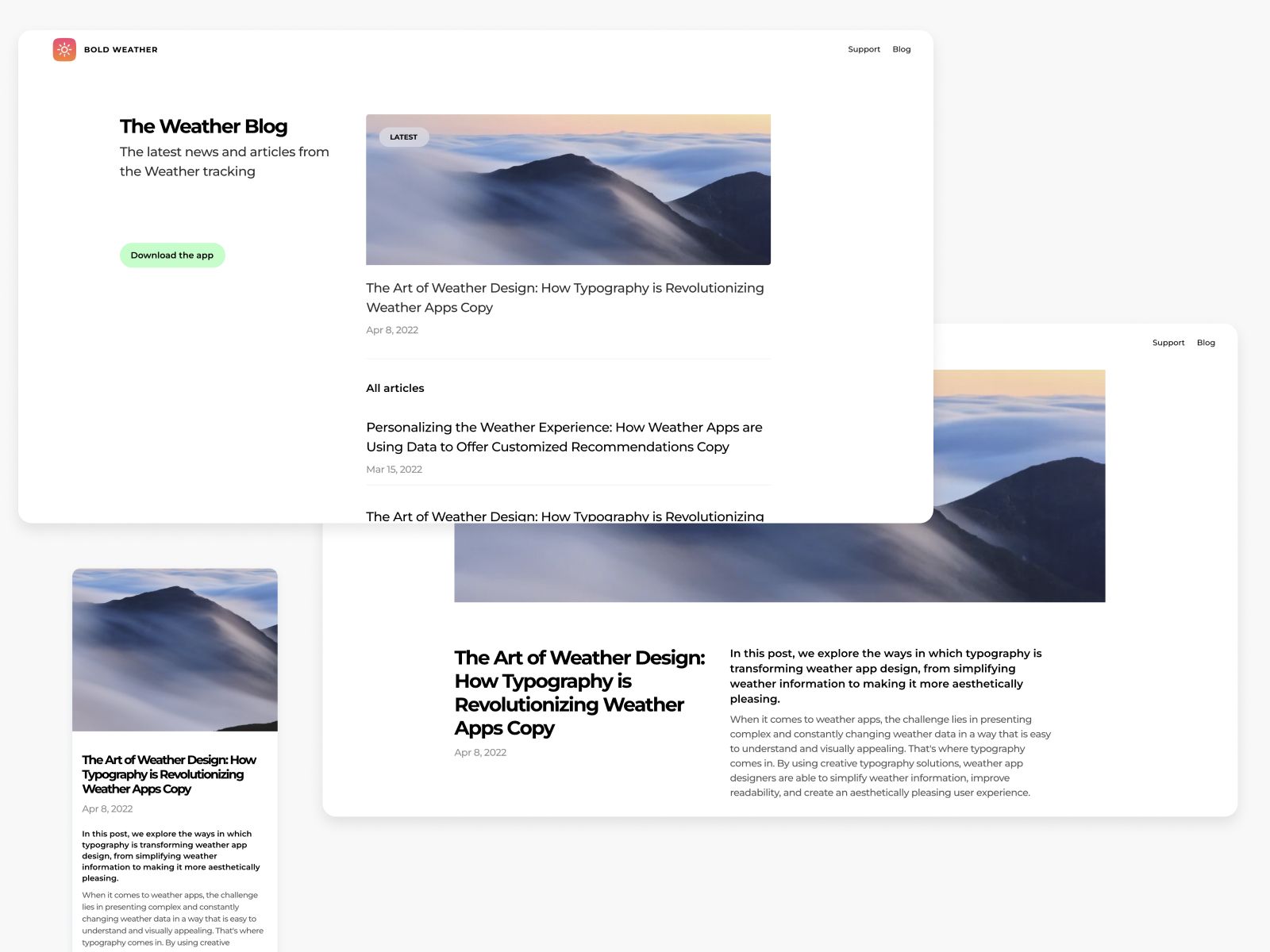
Task: Open the partially visible Art of Weather Design list item
Action: coord(565,516)
